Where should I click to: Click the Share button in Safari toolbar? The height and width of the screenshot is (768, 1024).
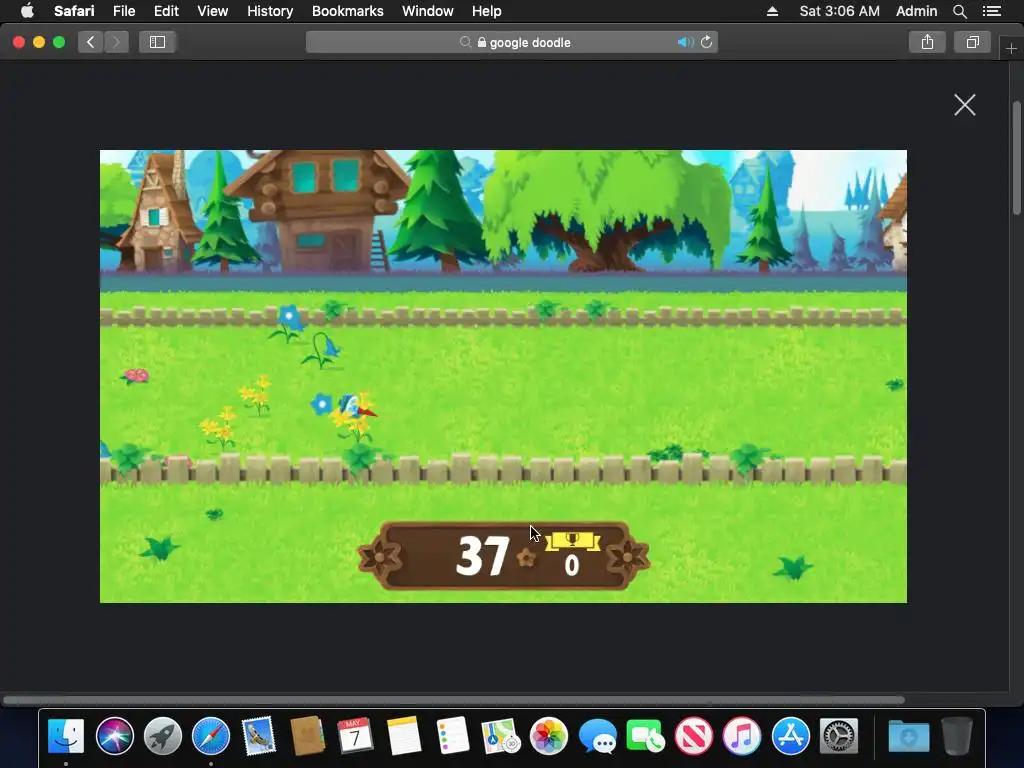927,42
